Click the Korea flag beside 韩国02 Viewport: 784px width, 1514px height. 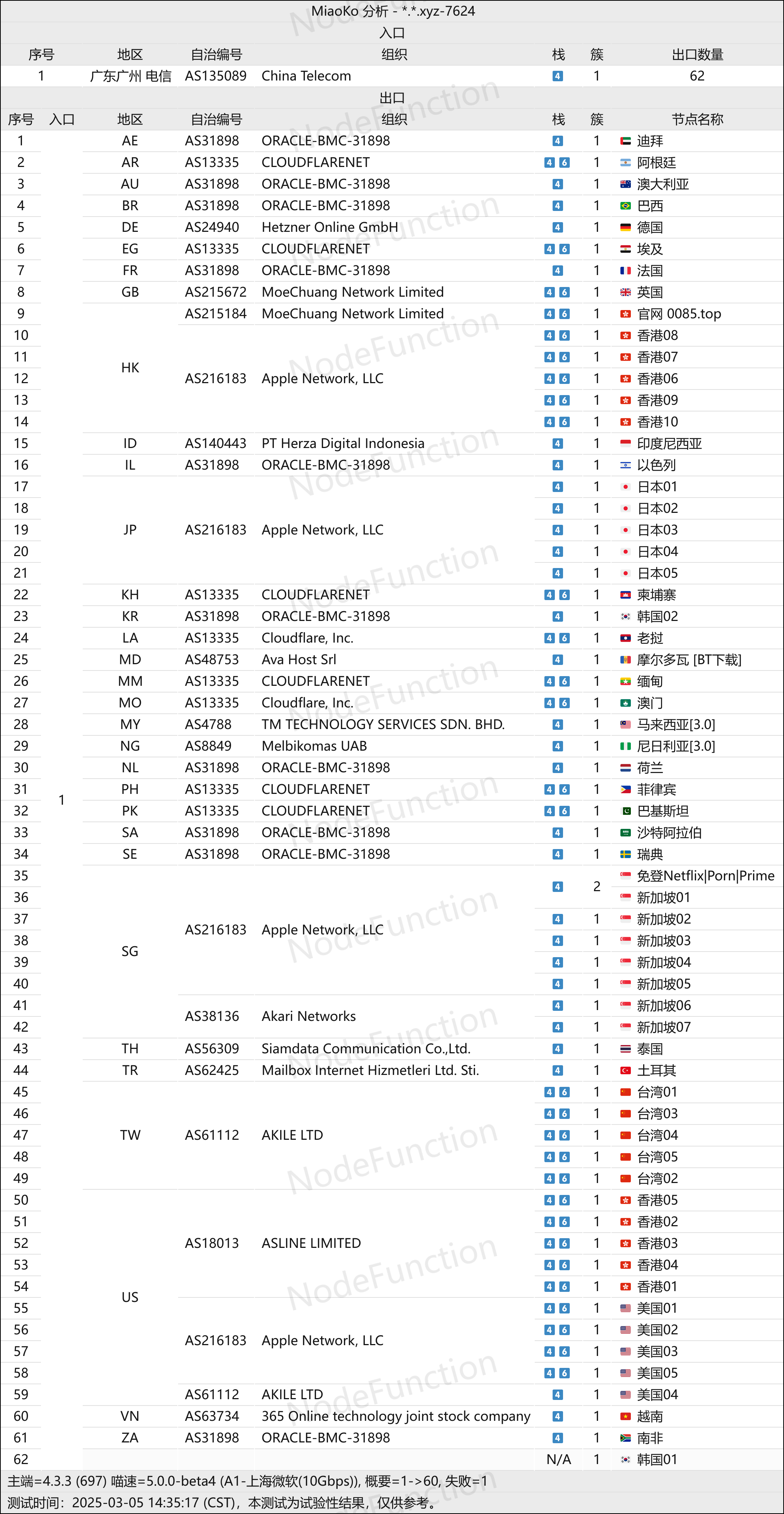point(625,616)
